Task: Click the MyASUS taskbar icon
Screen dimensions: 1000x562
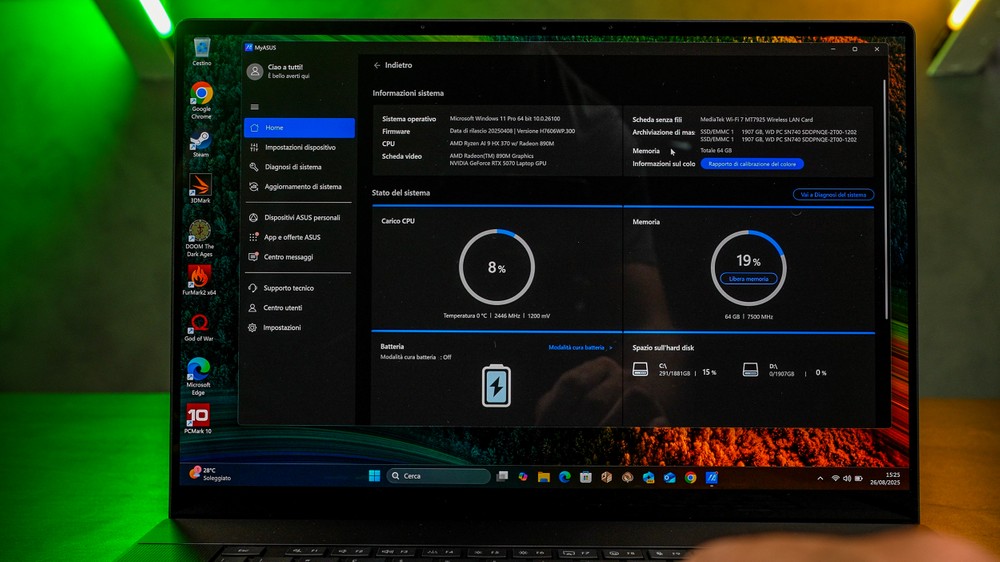Action: pos(712,478)
